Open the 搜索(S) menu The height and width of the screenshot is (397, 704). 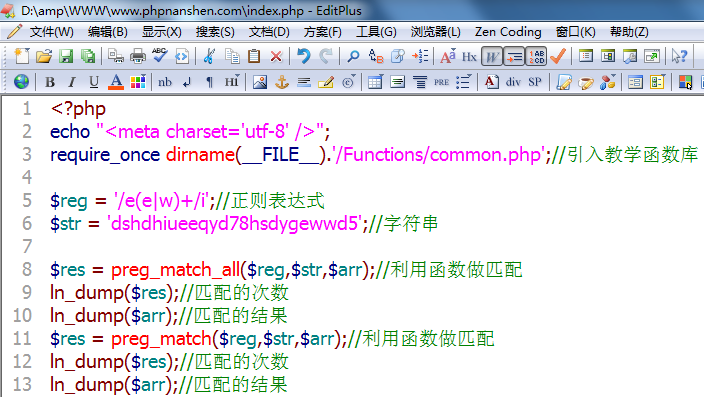[215, 32]
